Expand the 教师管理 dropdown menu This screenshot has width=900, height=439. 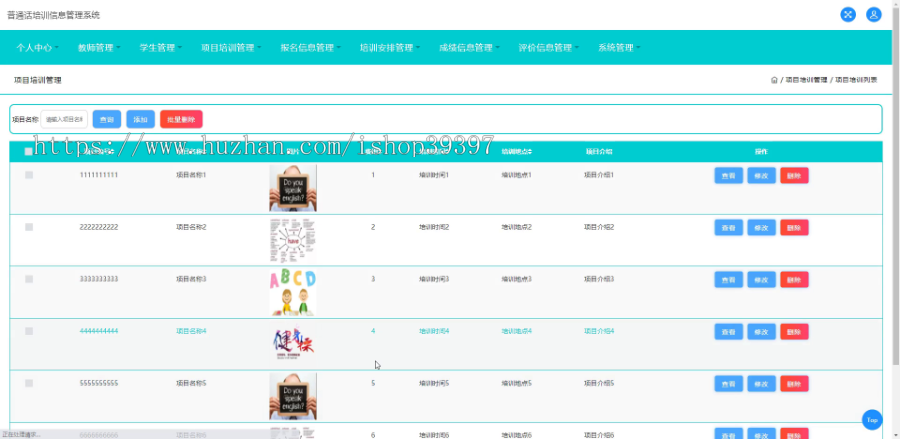(x=99, y=48)
